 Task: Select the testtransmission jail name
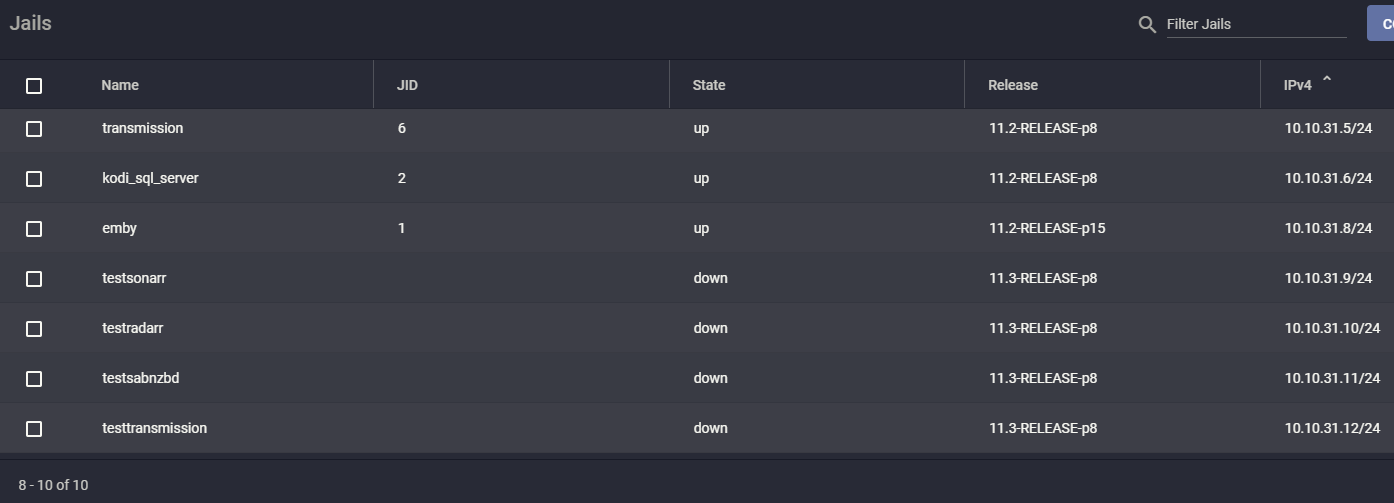154,428
